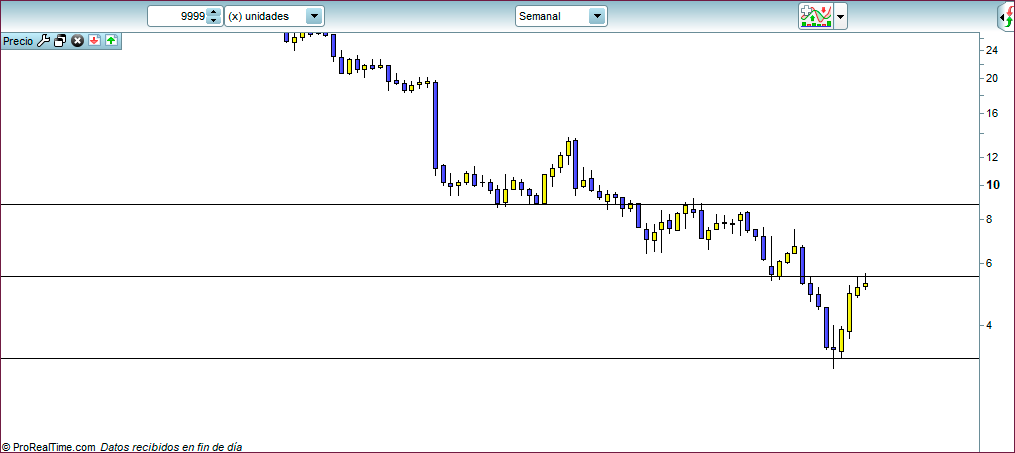Click the Precio panel label
This screenshot has width=1015, height=453.
pyautogui.click(x=18, y=41)
